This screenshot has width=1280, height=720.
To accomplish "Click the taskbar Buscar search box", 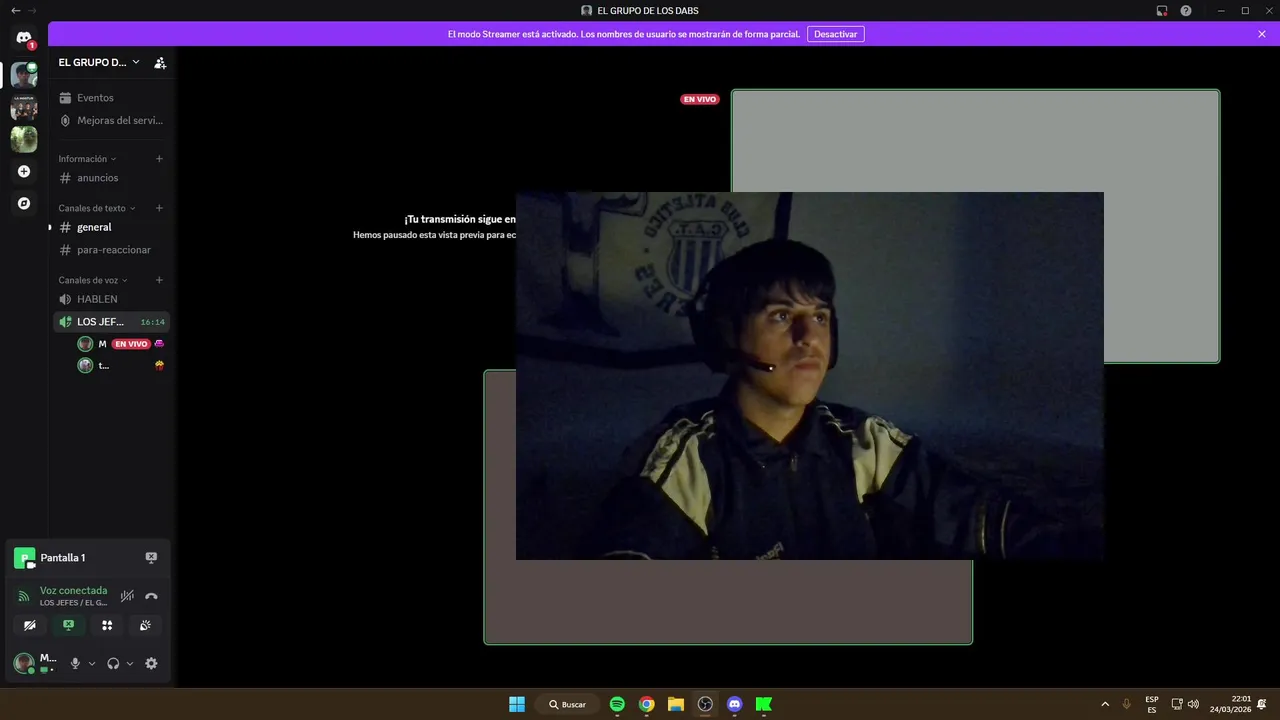I will pyautogui.click(x=567, y=704).
